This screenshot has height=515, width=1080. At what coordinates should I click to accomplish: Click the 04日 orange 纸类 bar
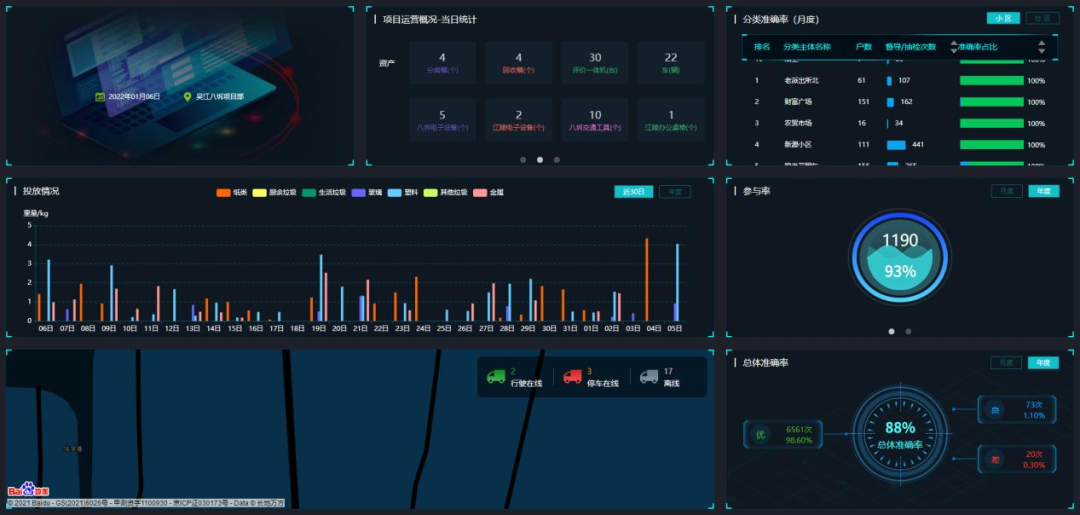point(647,280)
